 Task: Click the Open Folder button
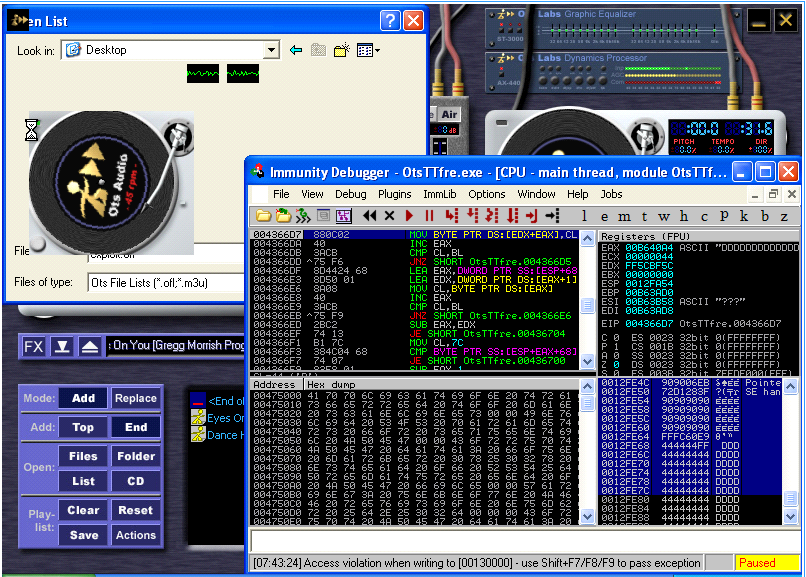click(136, 456)
